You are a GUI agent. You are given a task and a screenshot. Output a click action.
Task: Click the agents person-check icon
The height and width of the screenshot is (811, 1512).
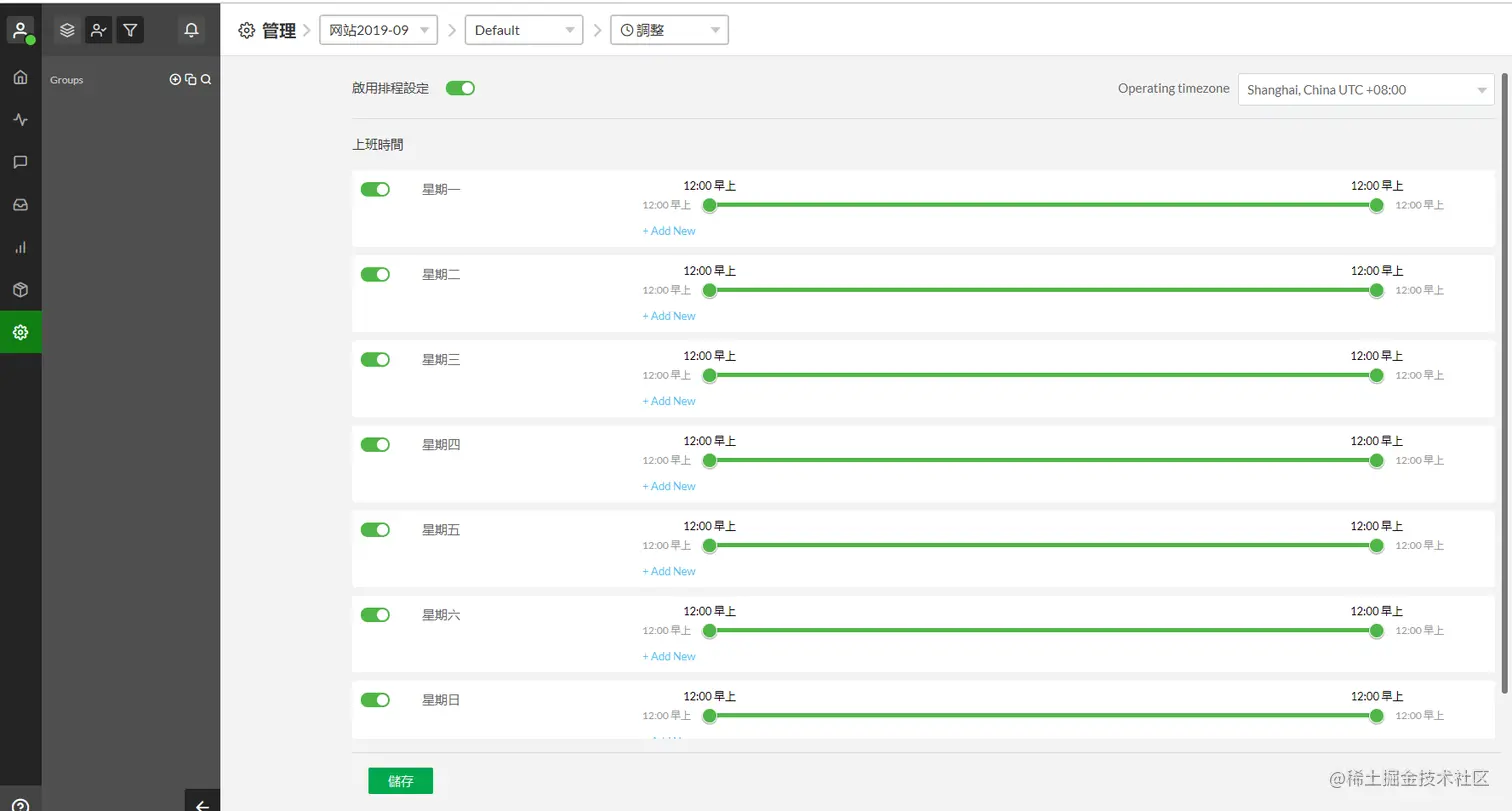pos(98,30)
